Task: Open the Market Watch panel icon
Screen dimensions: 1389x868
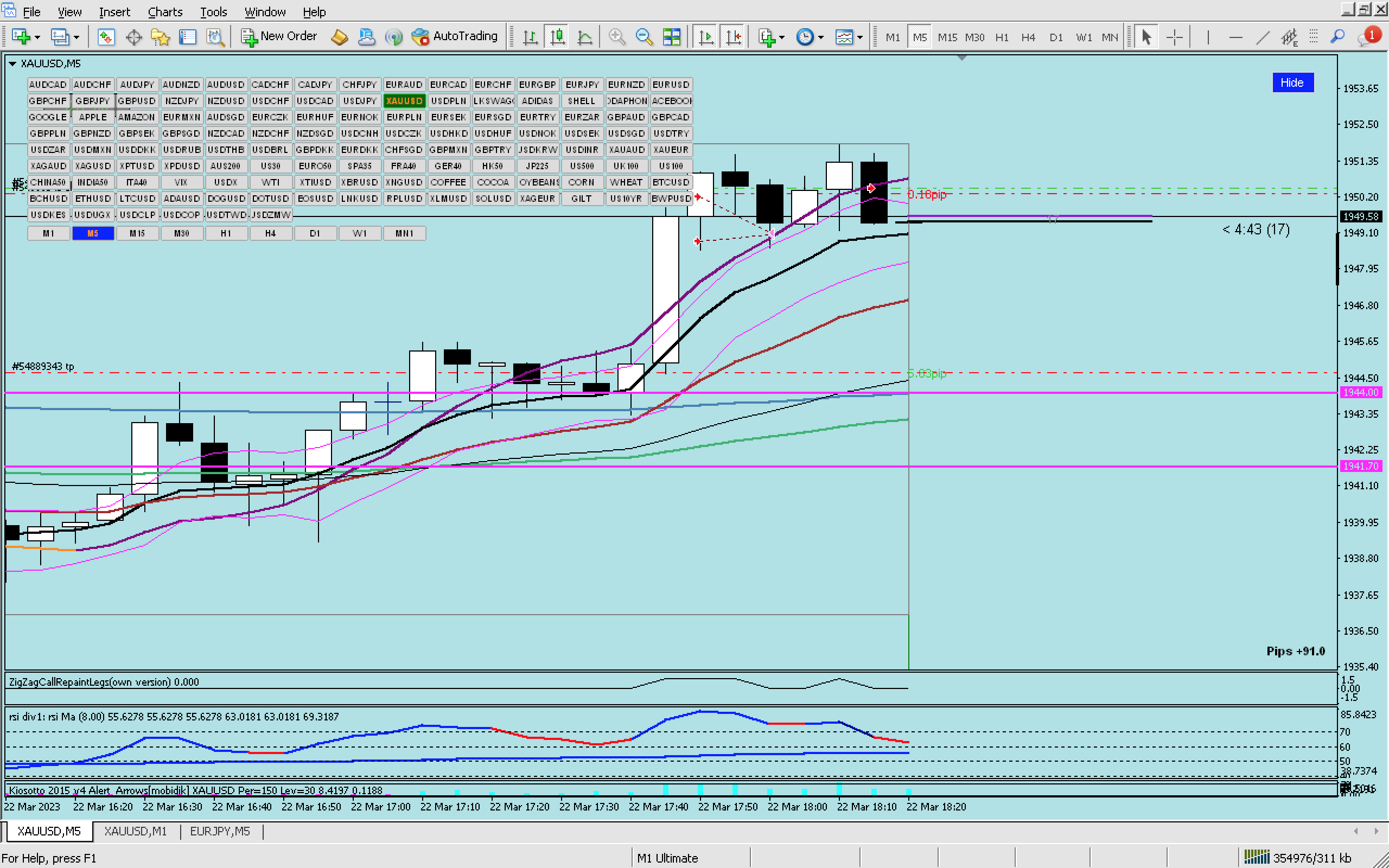Action: tap(106, 37)
